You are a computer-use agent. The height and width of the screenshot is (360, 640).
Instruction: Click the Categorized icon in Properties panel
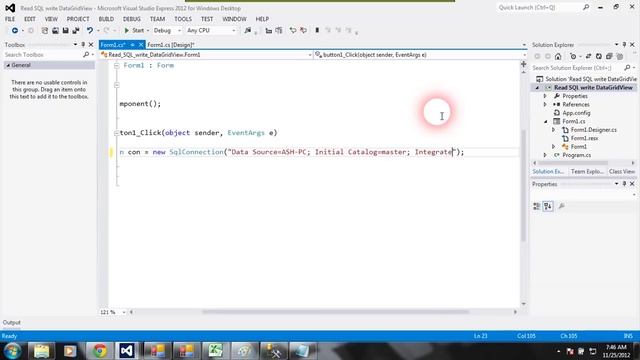click(537, 207)
